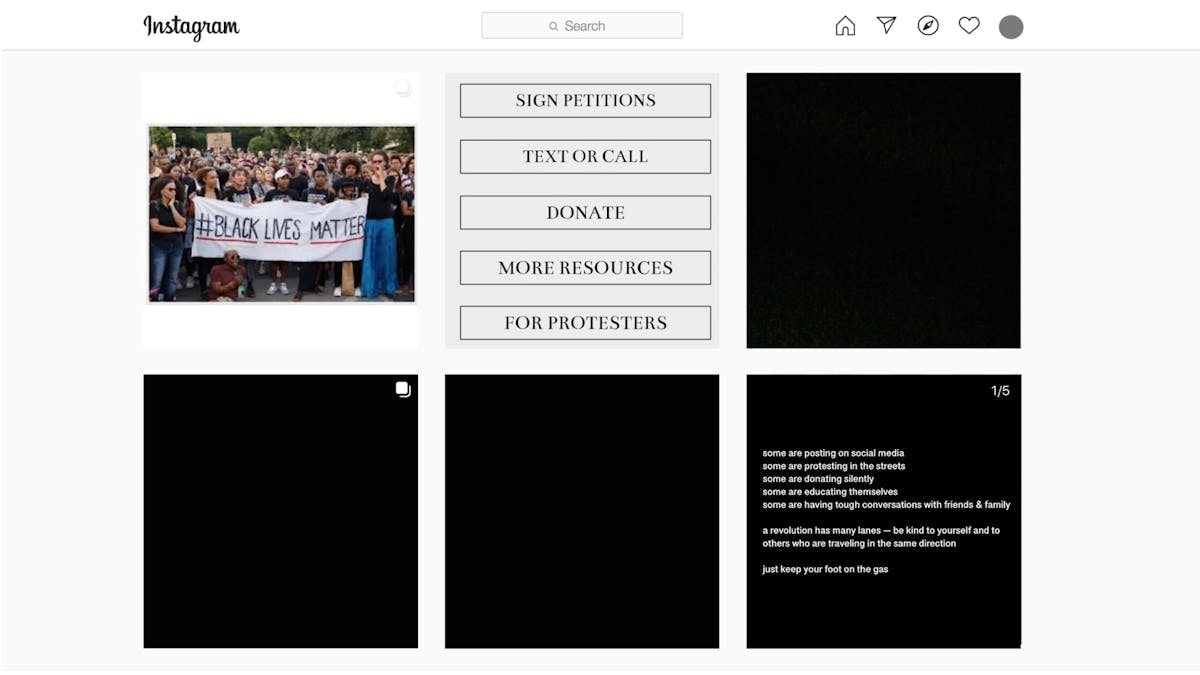1200x675 pixels.
Task: Open Activity heart icon
Action: coord(969,26)
